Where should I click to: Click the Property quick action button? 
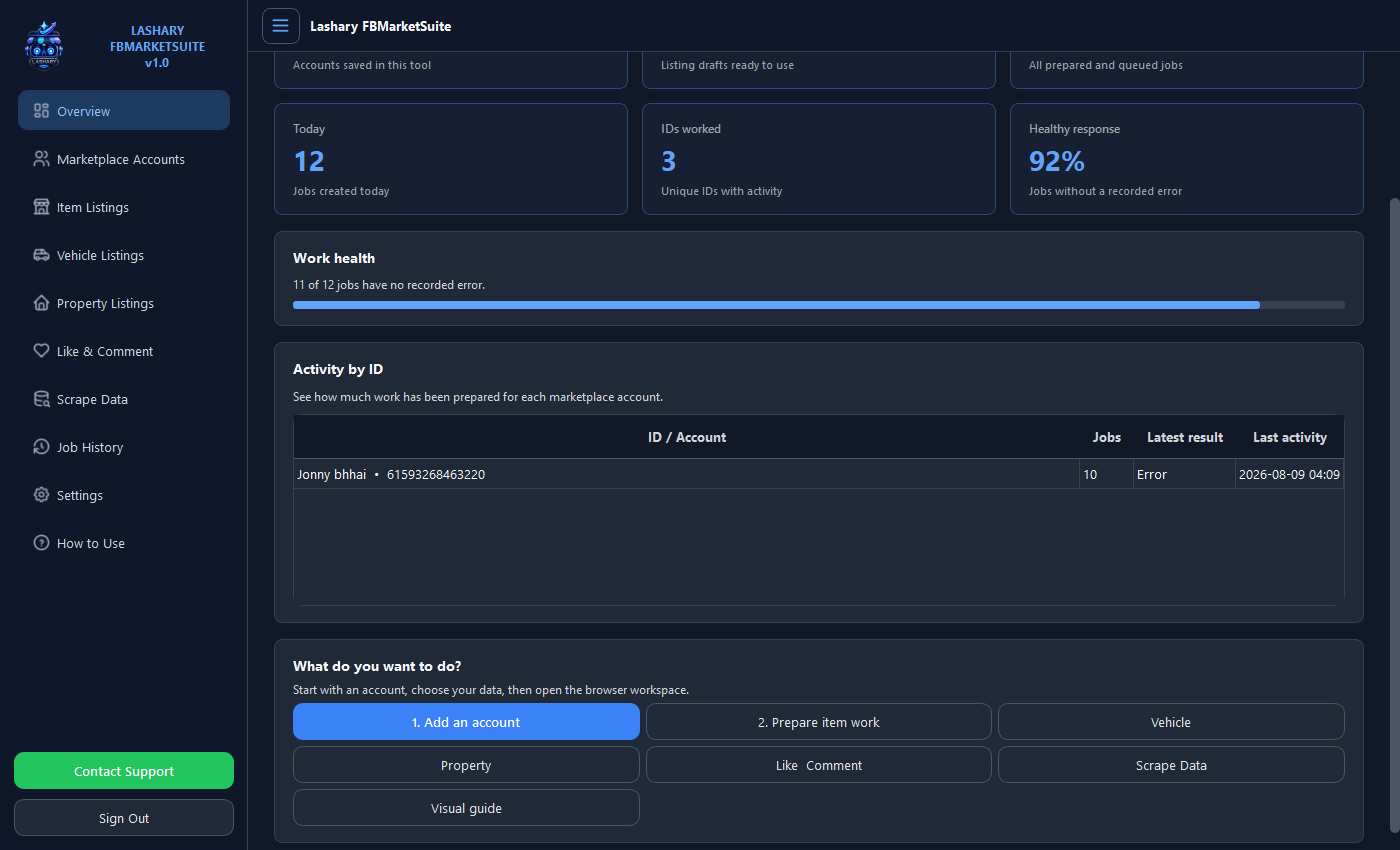tap(466, 765)
